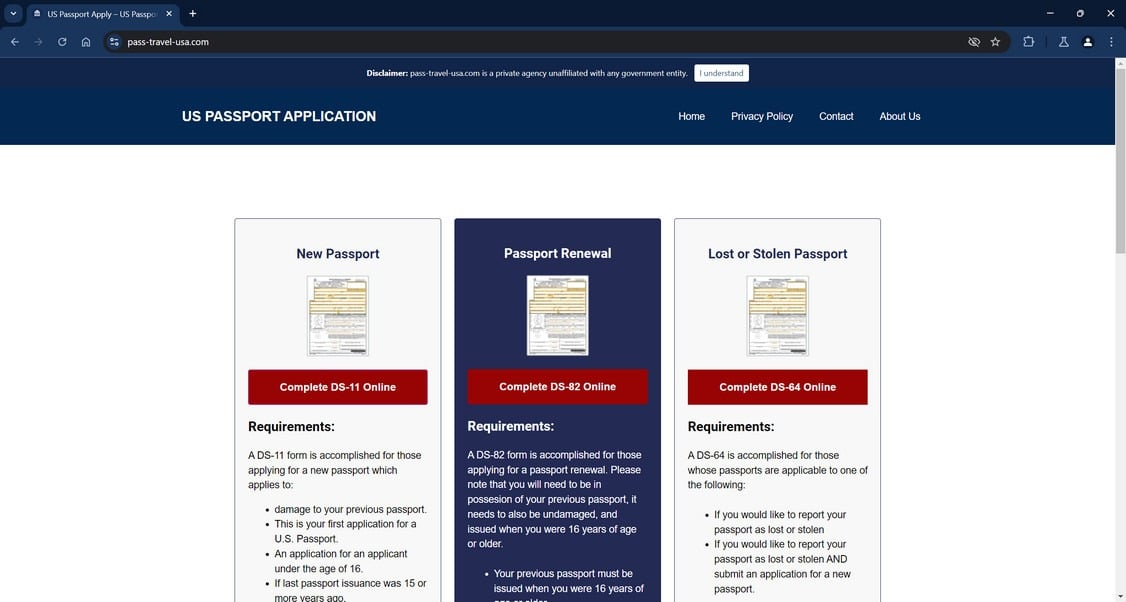This screenshot has width=1126, height=602.
Task: Click inside the address bar
Action: 300,41
